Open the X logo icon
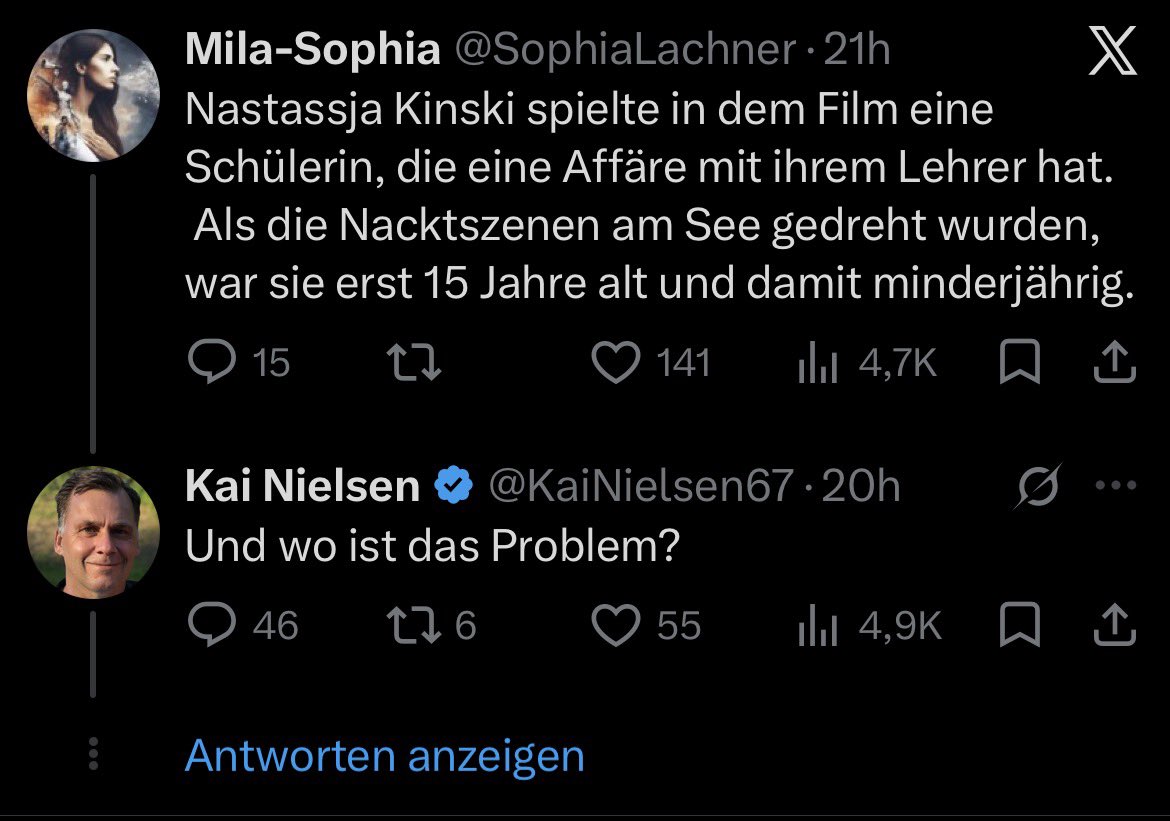This screenshot has width=1170, height=821. [x=1113, y=51]
